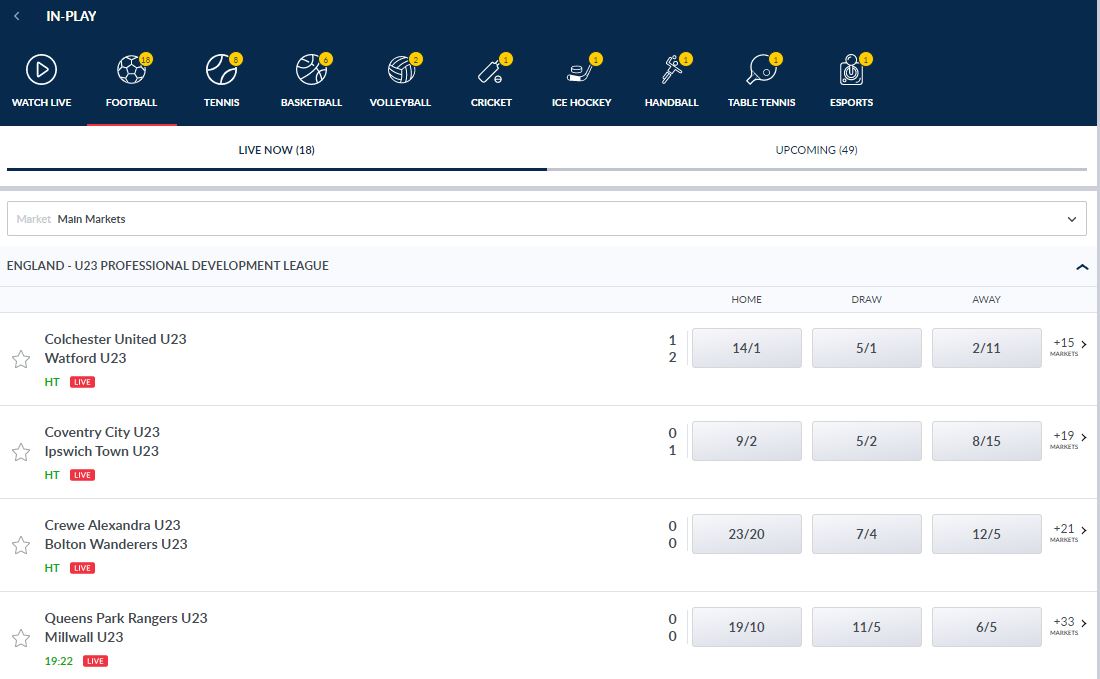The image size is (1100, 679).
Task: Click the 19:22 match clock
Action: pyautogui.click(x=59, y=661)
